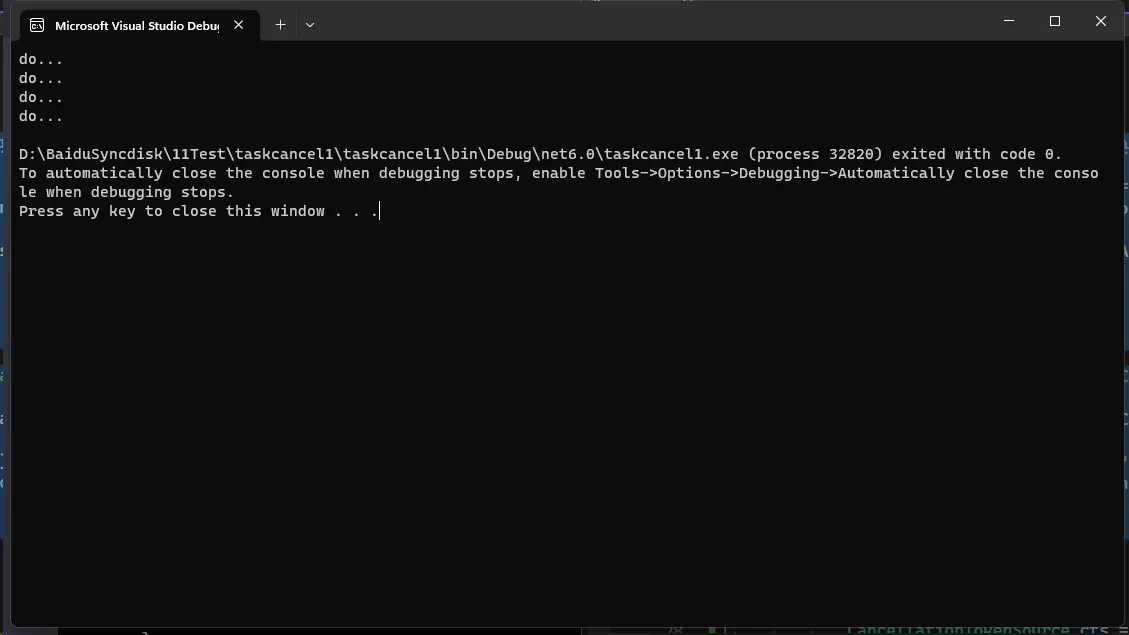Click 'Press any key to close this window'
The width and height of the screenshot is (1129, 635).
click(171, 212)
